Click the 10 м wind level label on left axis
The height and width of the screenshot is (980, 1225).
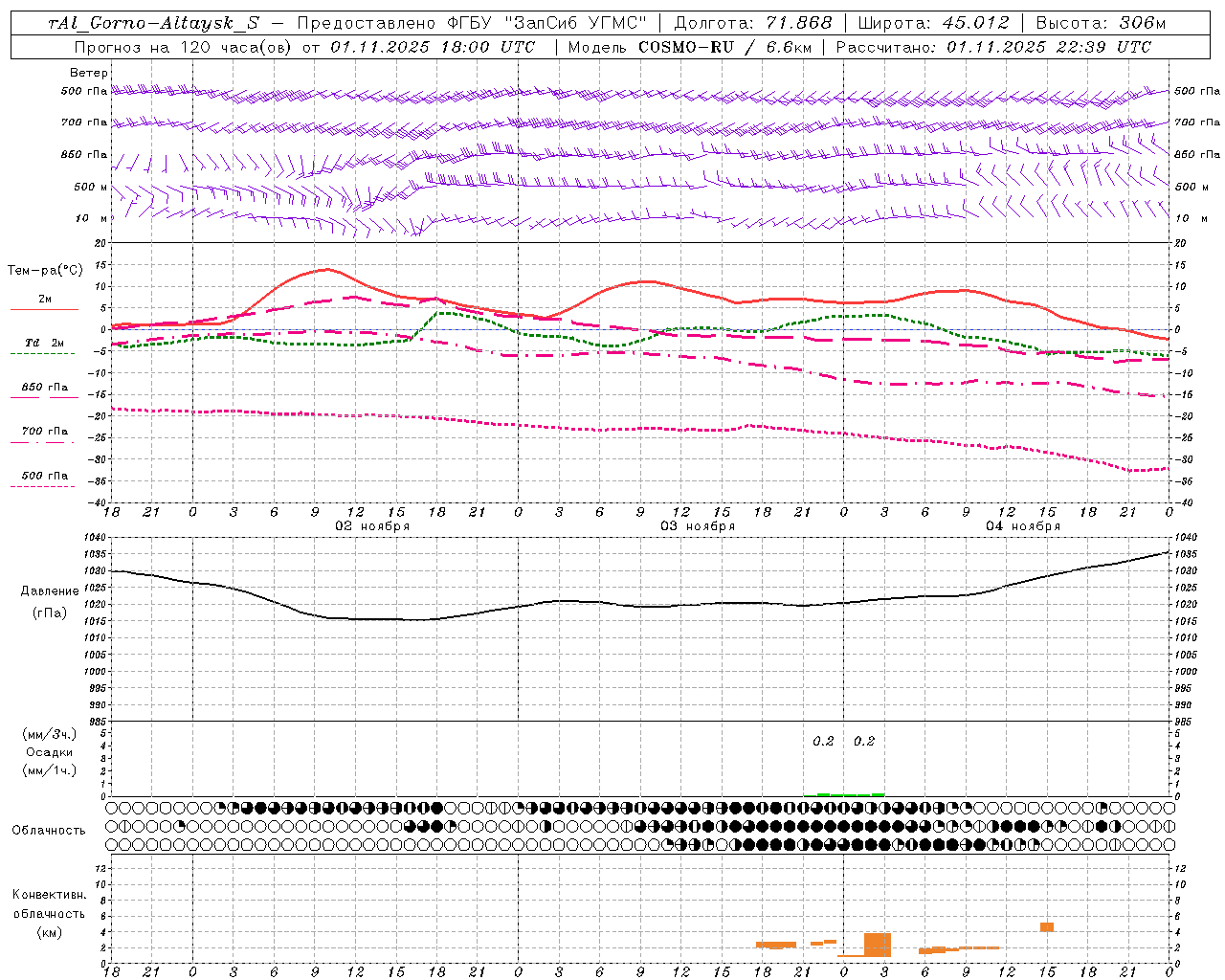(x=91, y=218)
